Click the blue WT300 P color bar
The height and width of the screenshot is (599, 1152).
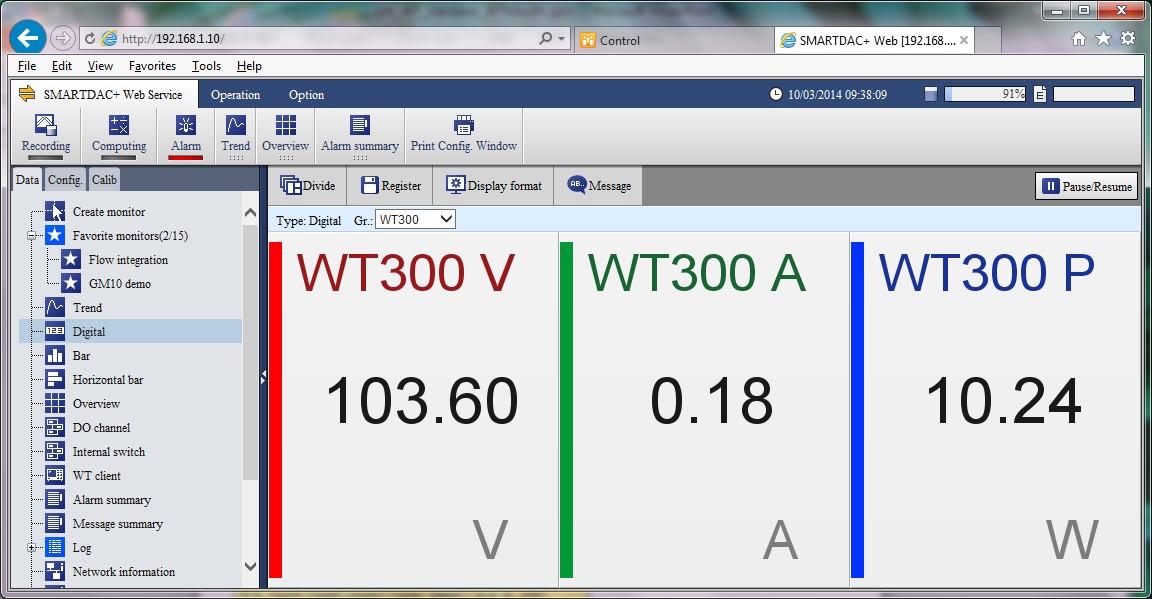tap(857, 410)
